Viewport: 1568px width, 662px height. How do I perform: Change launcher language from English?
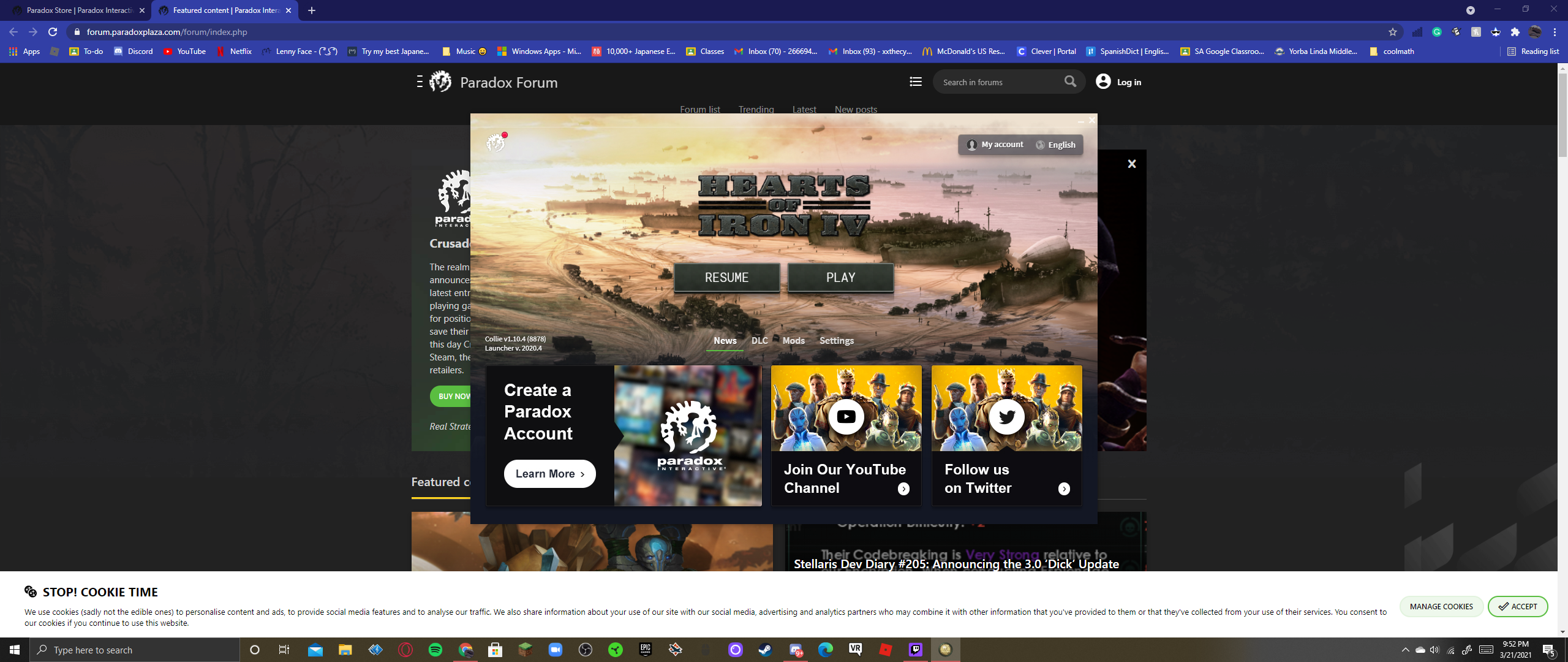1055,145
